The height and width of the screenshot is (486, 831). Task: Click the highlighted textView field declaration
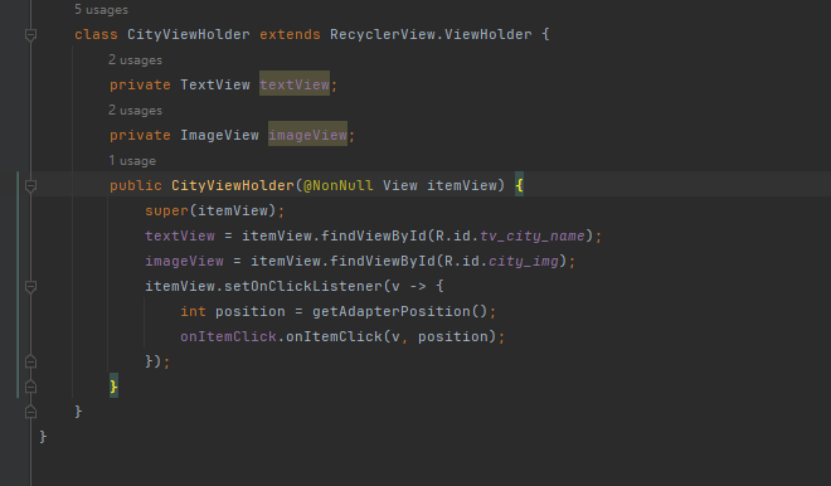294,85
